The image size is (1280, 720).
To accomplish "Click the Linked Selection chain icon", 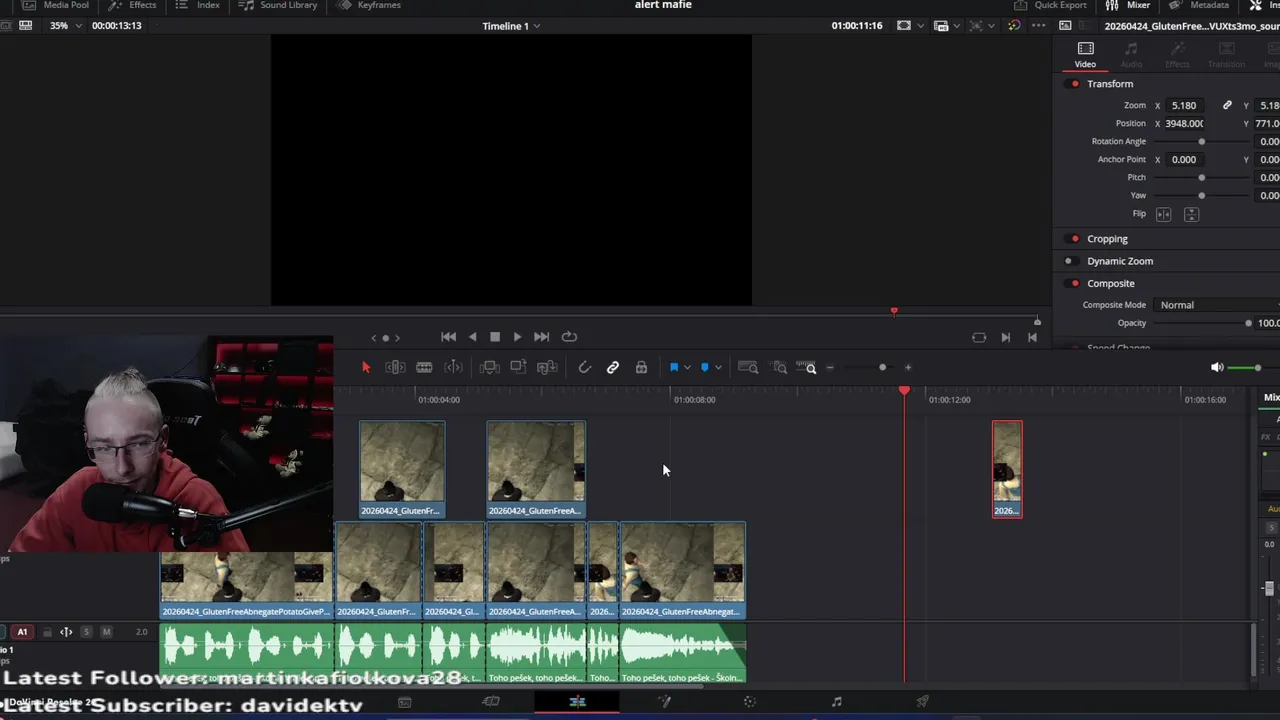I will tap(613, 368).
